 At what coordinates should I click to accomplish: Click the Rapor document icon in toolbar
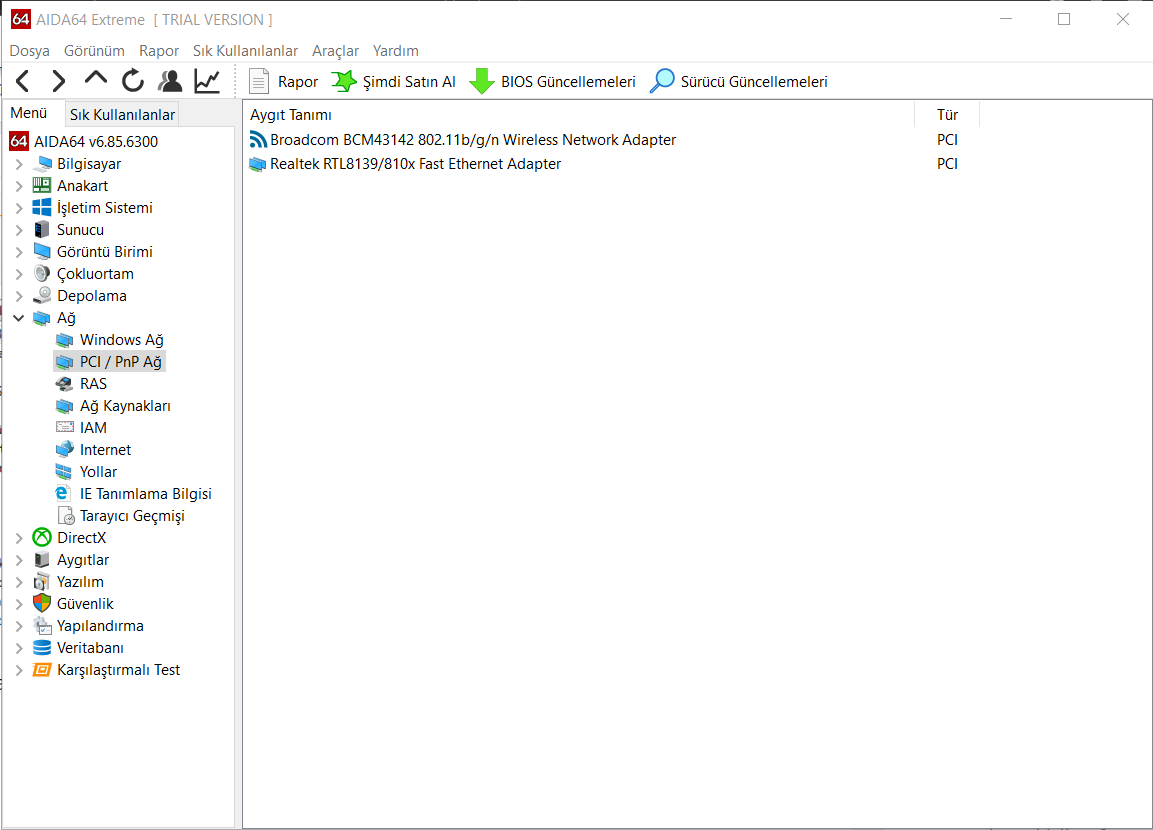259,82
